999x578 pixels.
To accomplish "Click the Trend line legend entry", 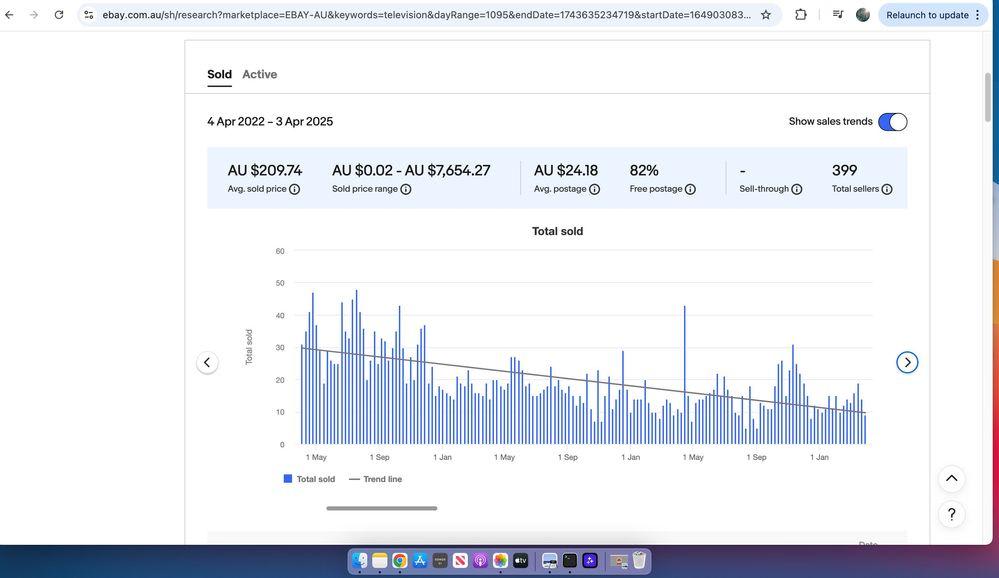I will tap(376, 479).
